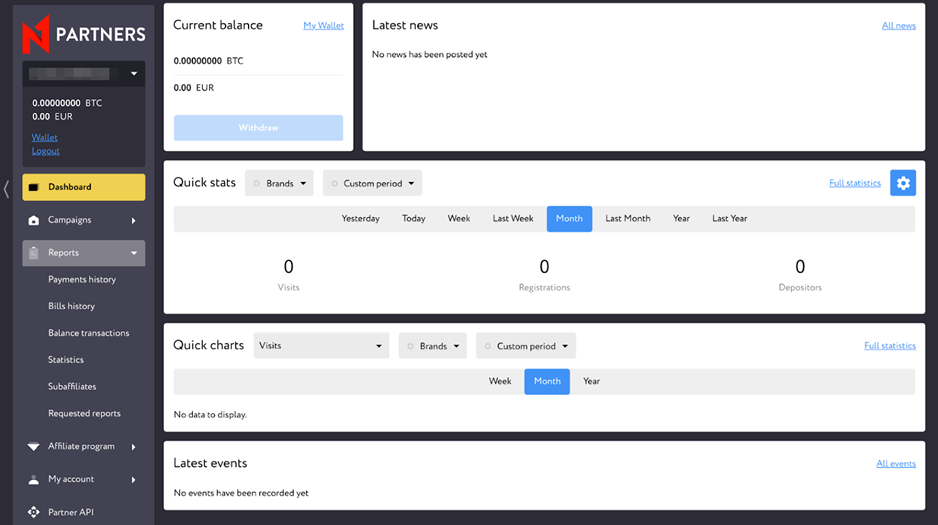Select Yesterday period in Quick stats
The height and width of the screenshot is (525, 938).
click(360, 219)
